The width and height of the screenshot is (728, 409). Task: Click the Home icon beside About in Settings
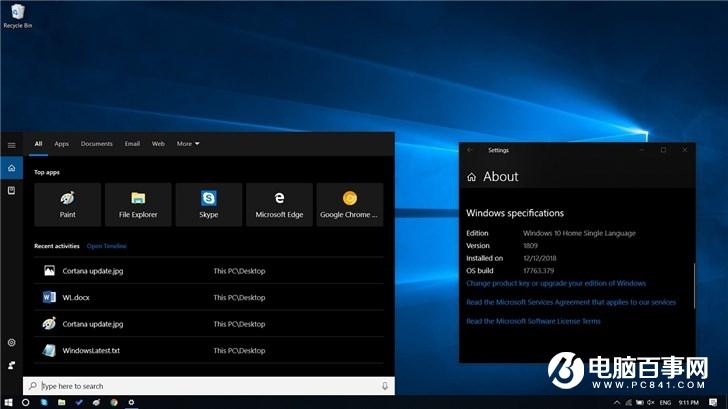click(471, 177)
